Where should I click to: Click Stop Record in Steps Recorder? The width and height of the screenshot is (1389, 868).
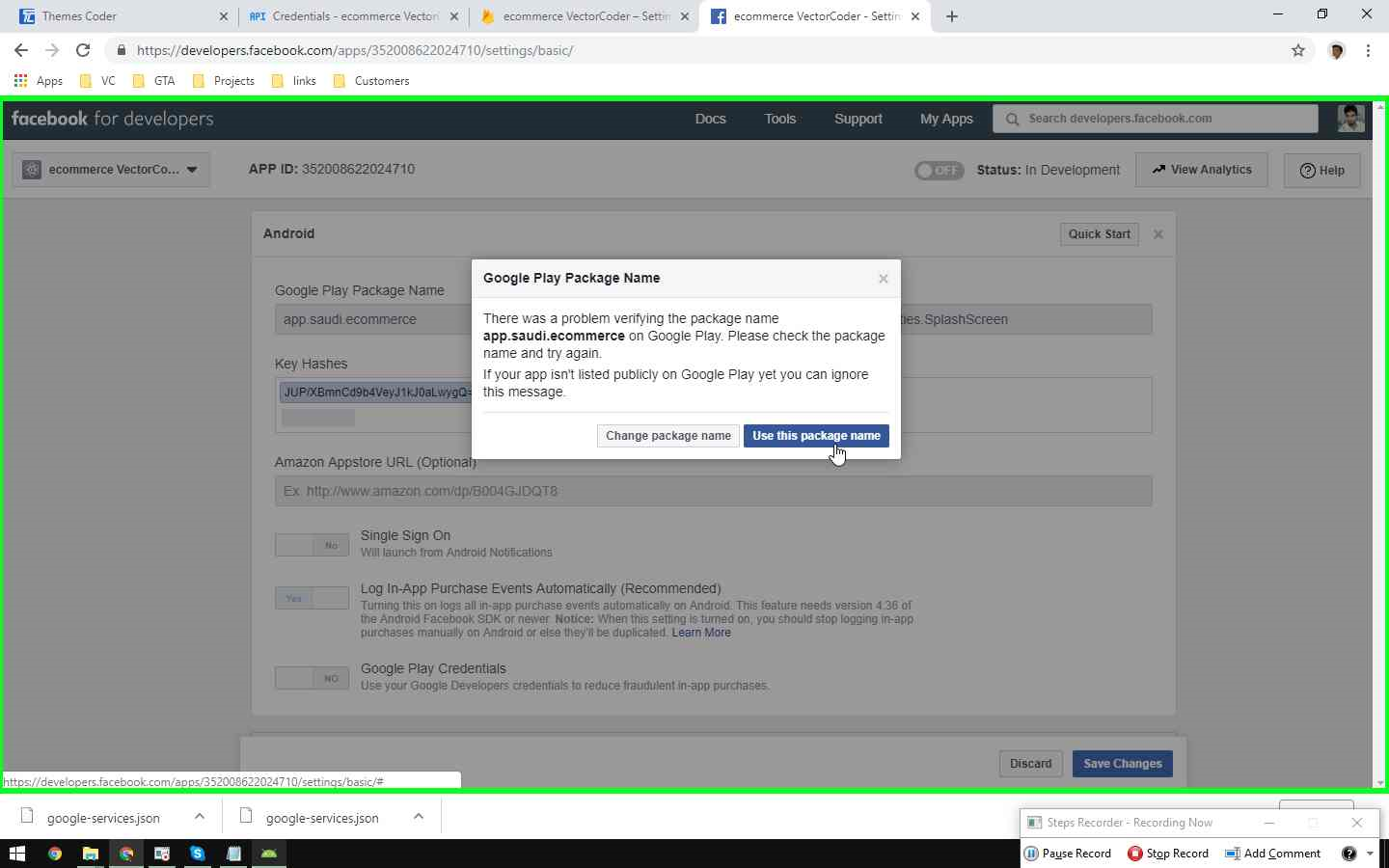(x=1168, y=854)
